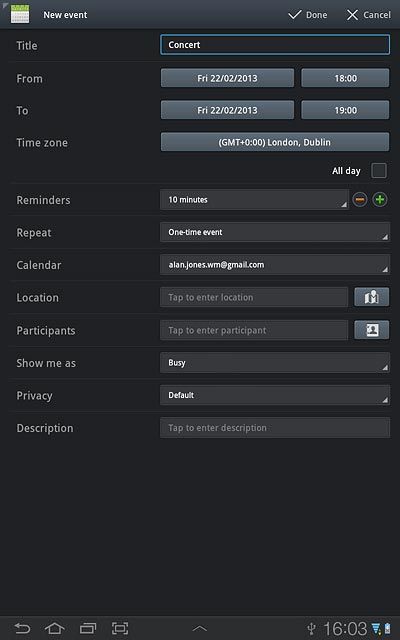400x640 pixels.
Task: Cancel creating the new event
Action: (x=369, y=15)
